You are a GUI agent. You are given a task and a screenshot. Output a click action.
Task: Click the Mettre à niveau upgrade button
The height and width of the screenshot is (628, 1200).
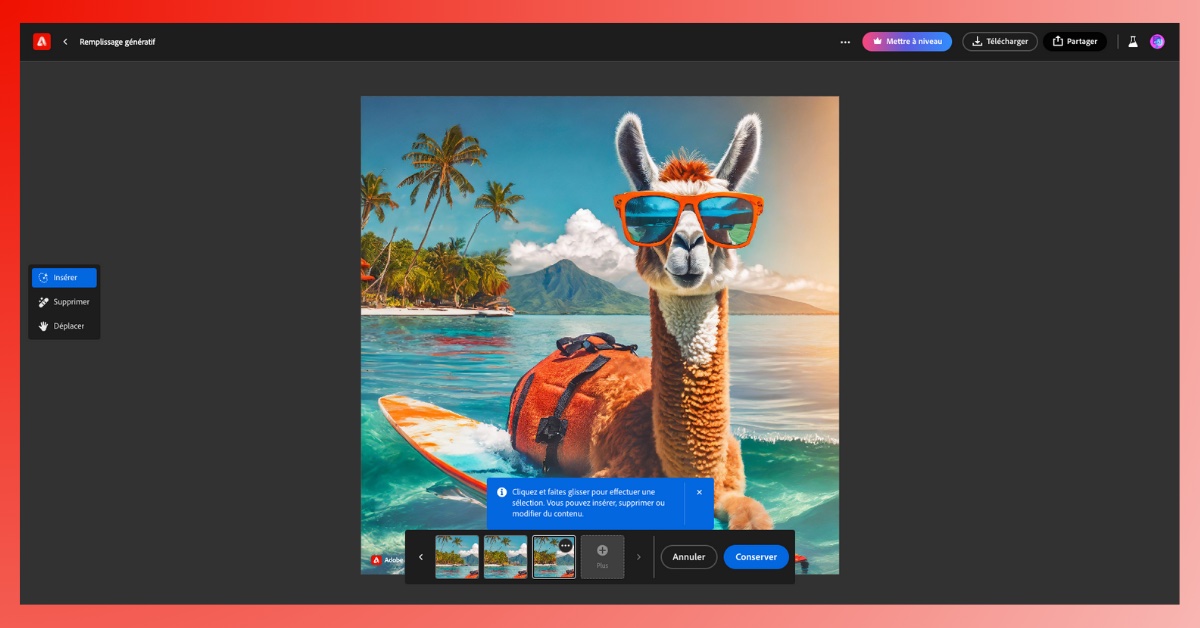coord(907,42)
